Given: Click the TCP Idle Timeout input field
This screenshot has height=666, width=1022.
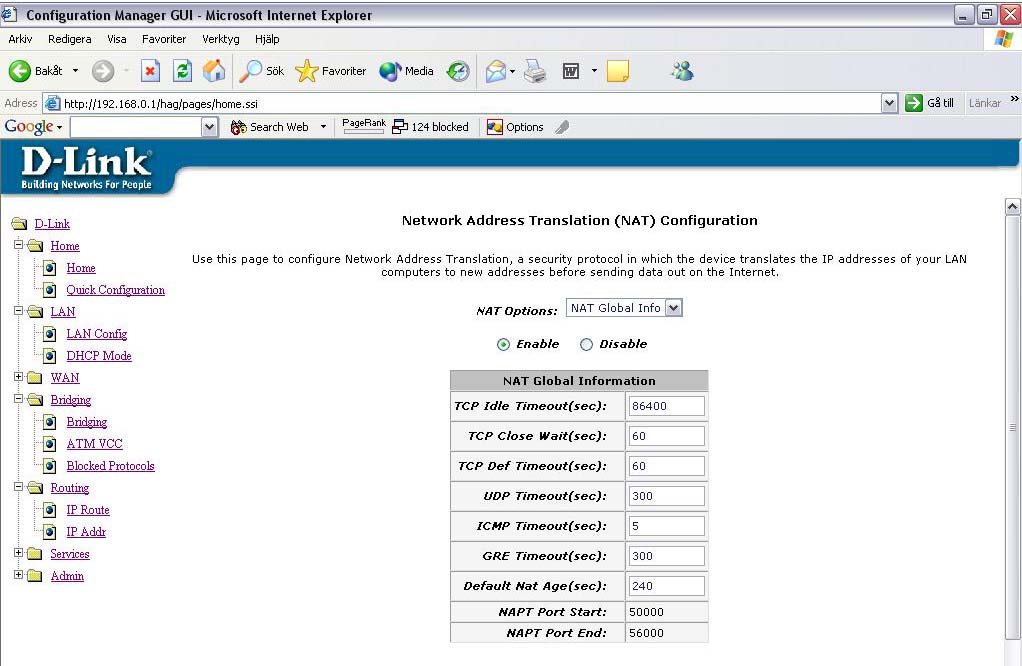Looking at the screenshot, I should tap(666, 406).
